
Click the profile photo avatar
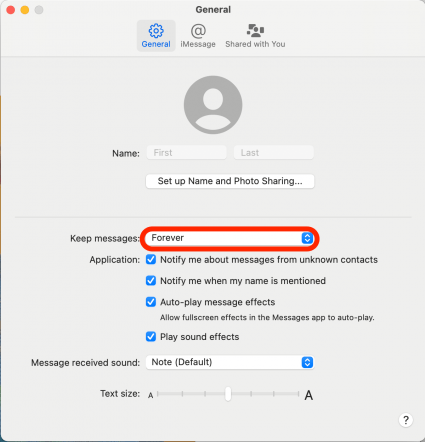[x=213, y=105]
